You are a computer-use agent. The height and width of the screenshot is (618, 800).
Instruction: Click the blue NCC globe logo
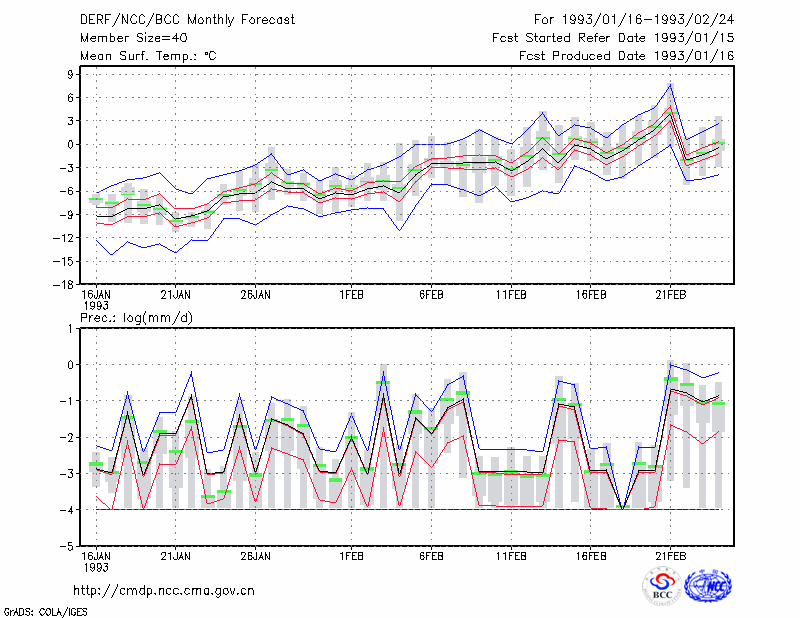coord(708,586)
